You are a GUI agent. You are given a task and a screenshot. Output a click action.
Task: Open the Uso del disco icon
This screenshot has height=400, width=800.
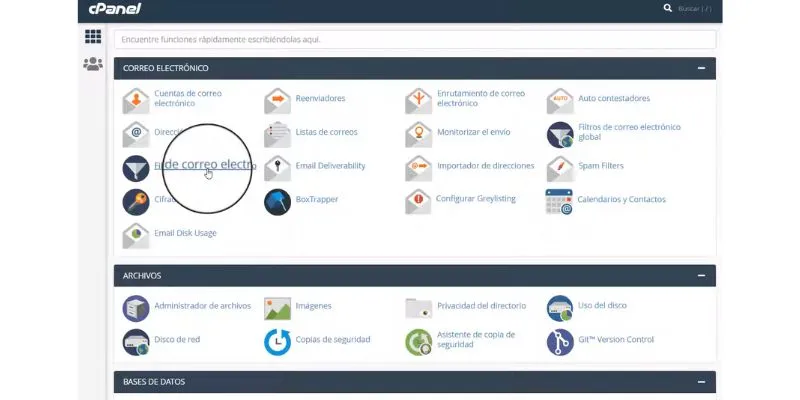tap(560, 308)
